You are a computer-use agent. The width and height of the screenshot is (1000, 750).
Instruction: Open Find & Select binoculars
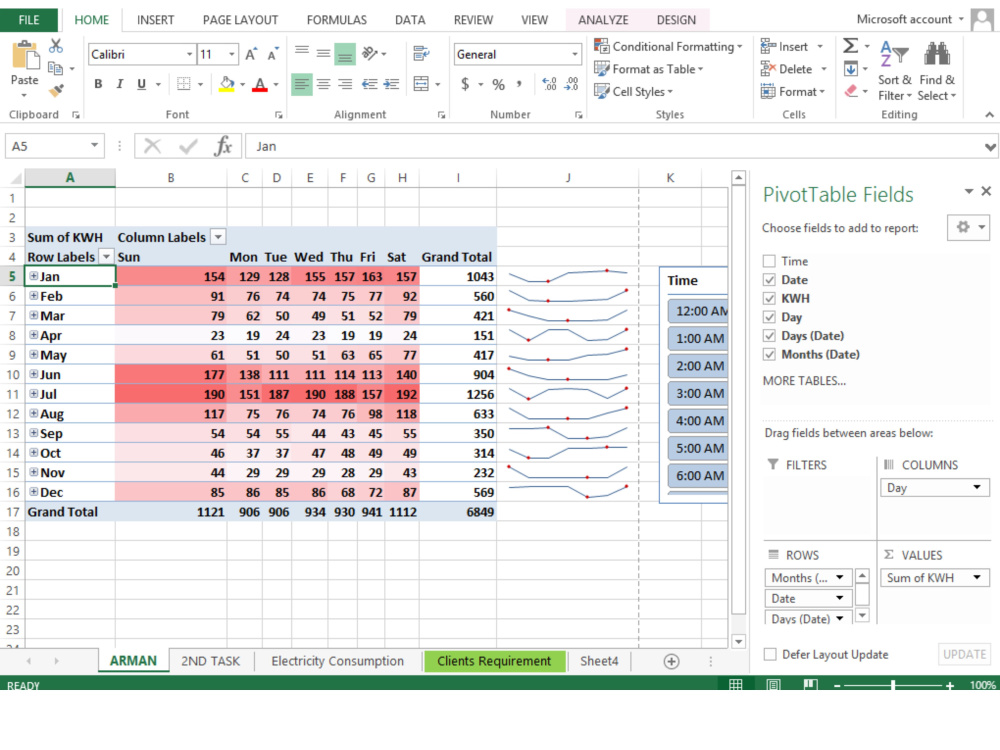(x=937, y=70)
